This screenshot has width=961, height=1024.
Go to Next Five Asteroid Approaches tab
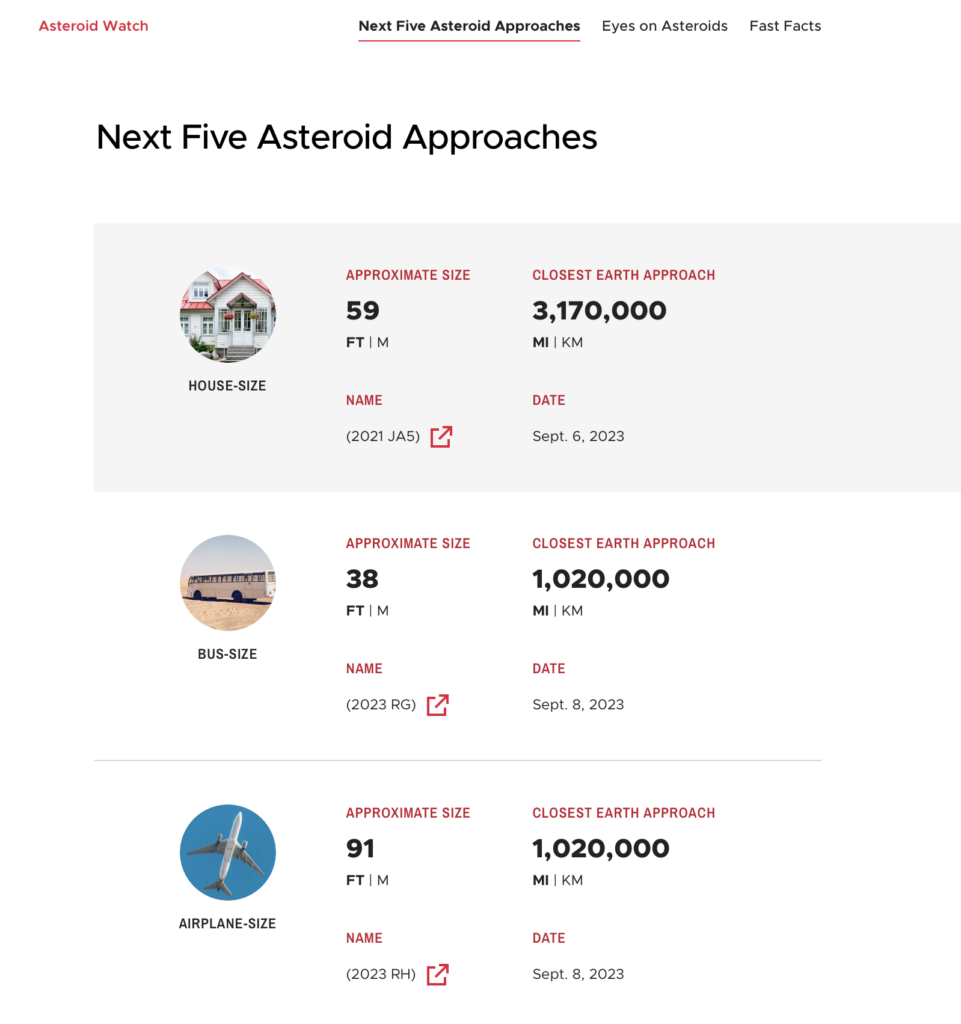(x=469, y=26)
